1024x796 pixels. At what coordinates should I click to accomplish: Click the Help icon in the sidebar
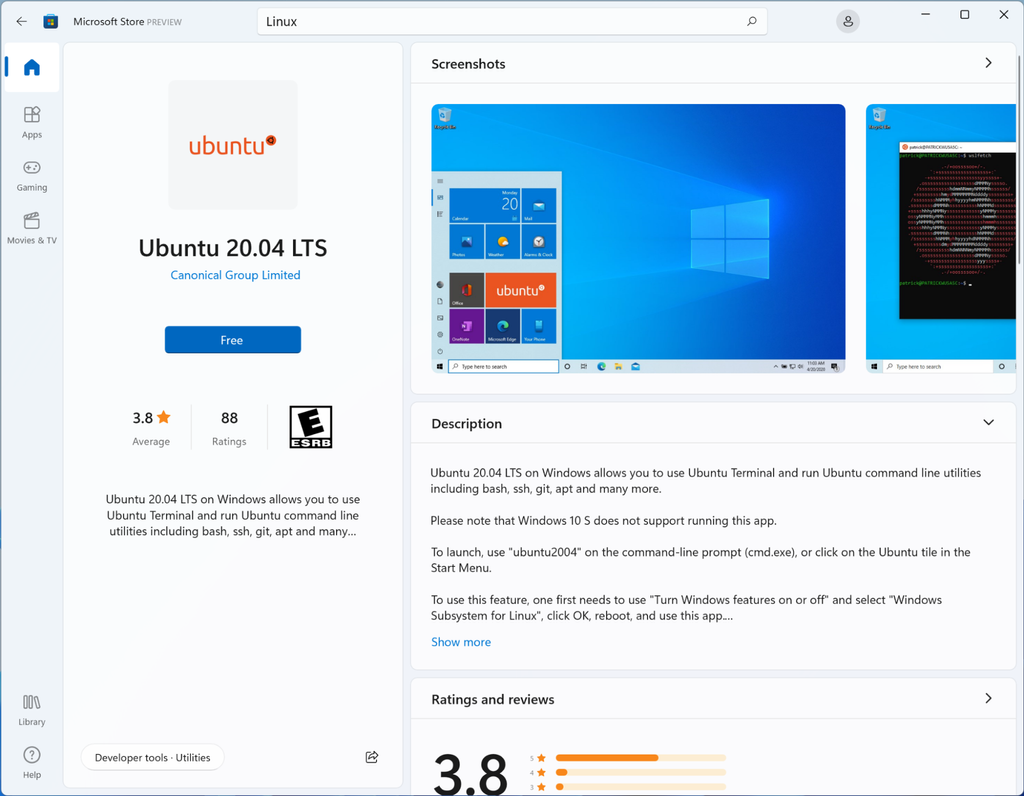point(31,762)
